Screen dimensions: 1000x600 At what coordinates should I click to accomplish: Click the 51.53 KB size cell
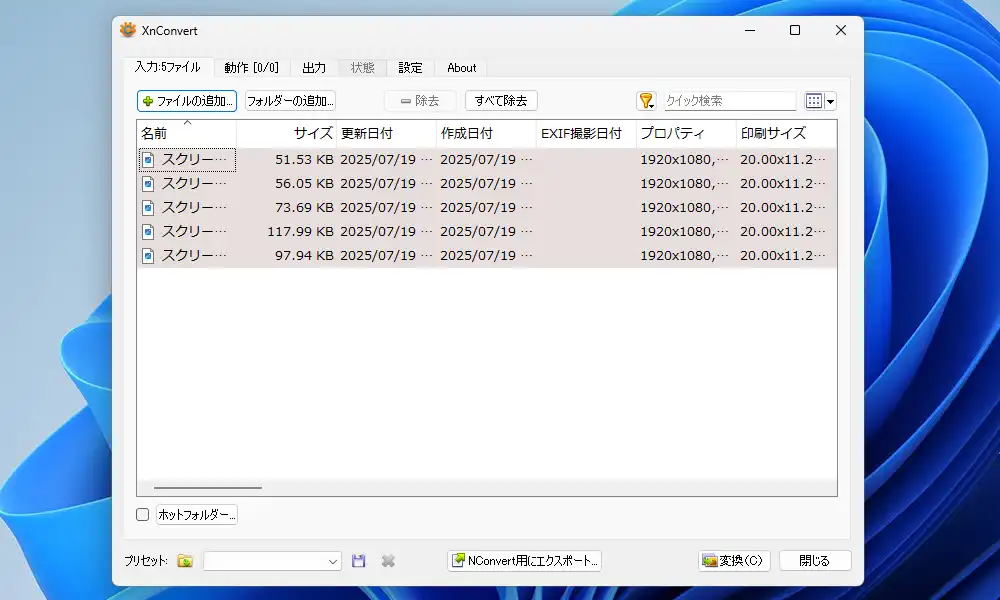click(x=304, y=159)
